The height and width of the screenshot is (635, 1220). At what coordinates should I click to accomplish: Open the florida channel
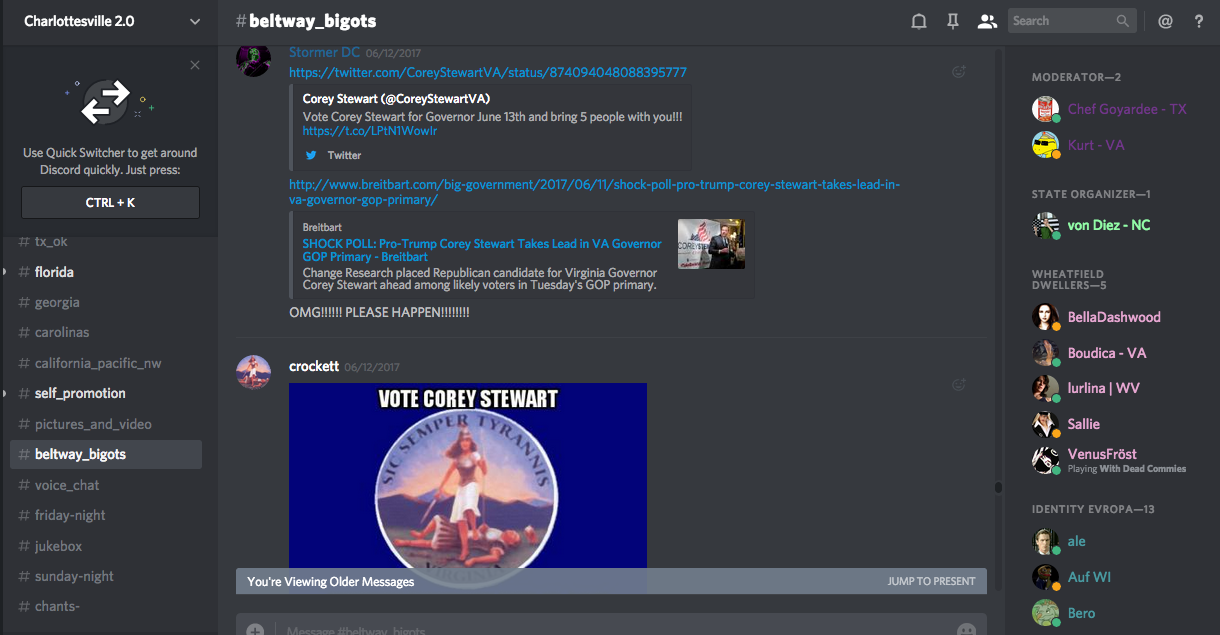click(x=54, y=272)
